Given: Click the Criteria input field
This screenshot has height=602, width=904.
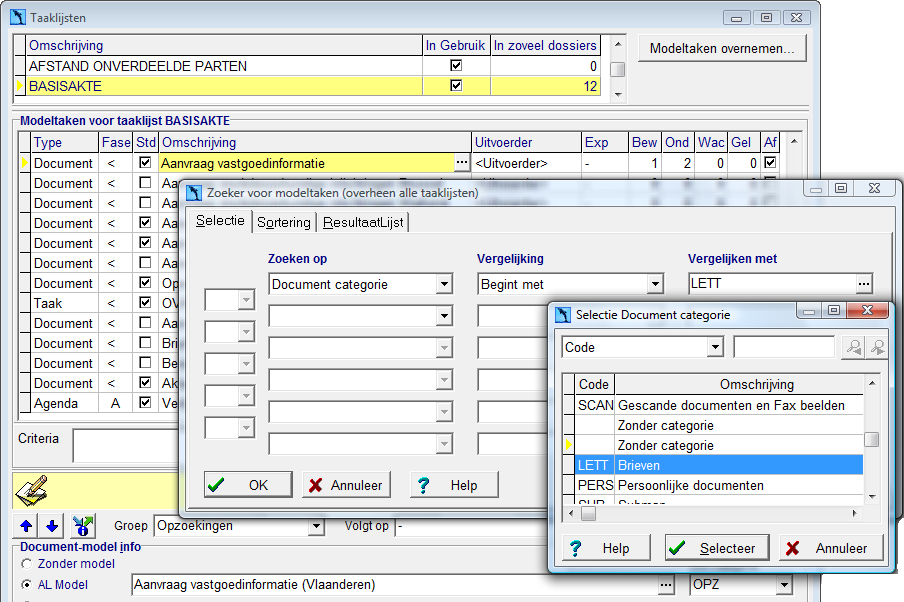Looking at the screenshot, I should tap(126, 445).
